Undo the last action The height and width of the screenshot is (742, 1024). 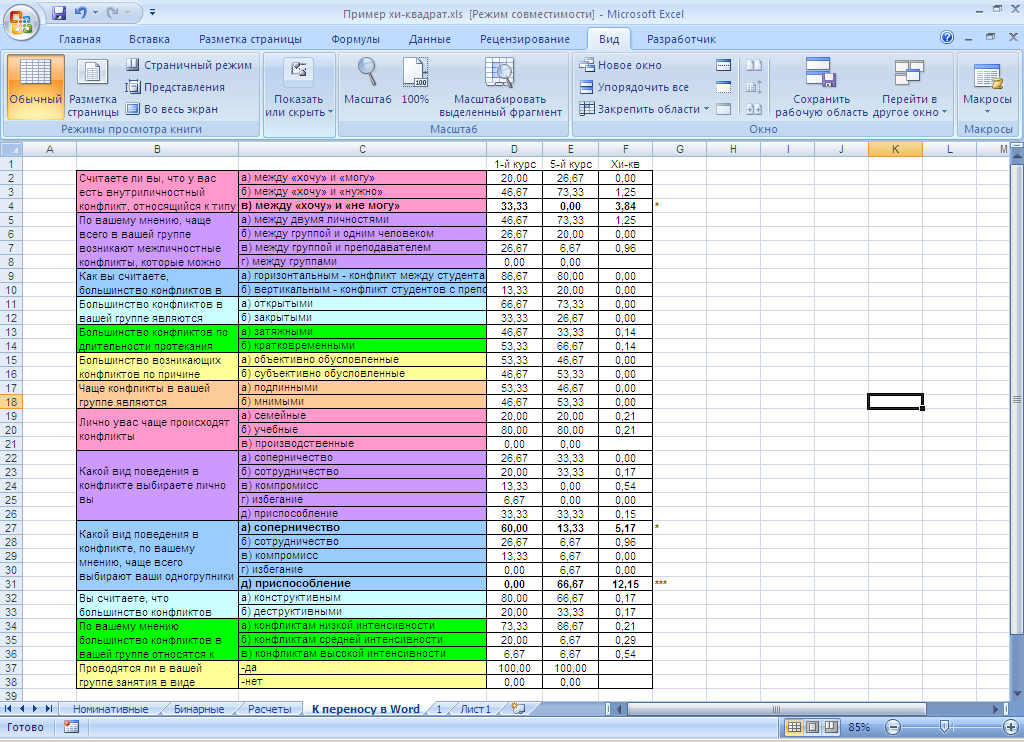pyautogui.click(x=80, y=12)
